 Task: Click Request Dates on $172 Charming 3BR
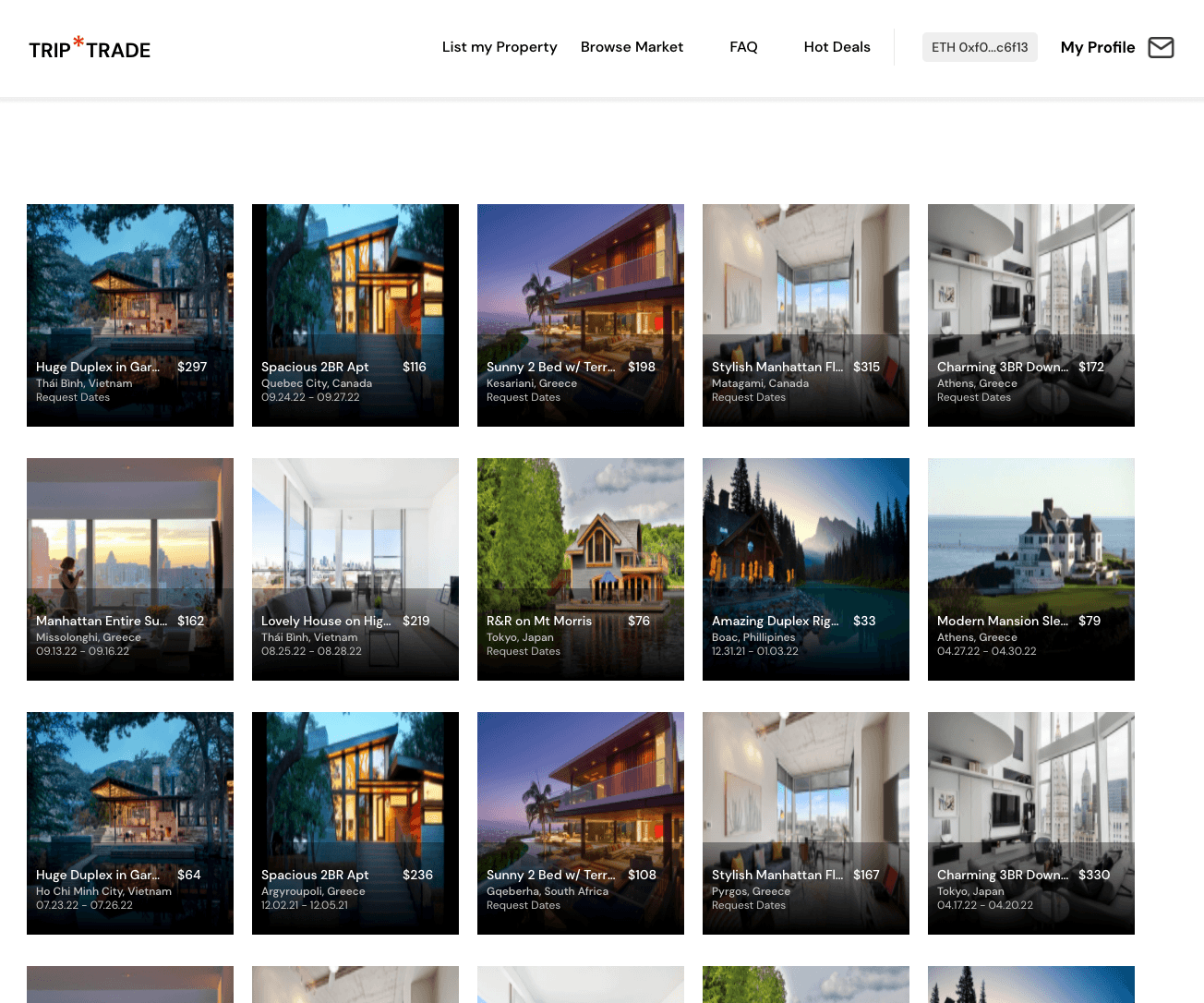click(974, 397)
